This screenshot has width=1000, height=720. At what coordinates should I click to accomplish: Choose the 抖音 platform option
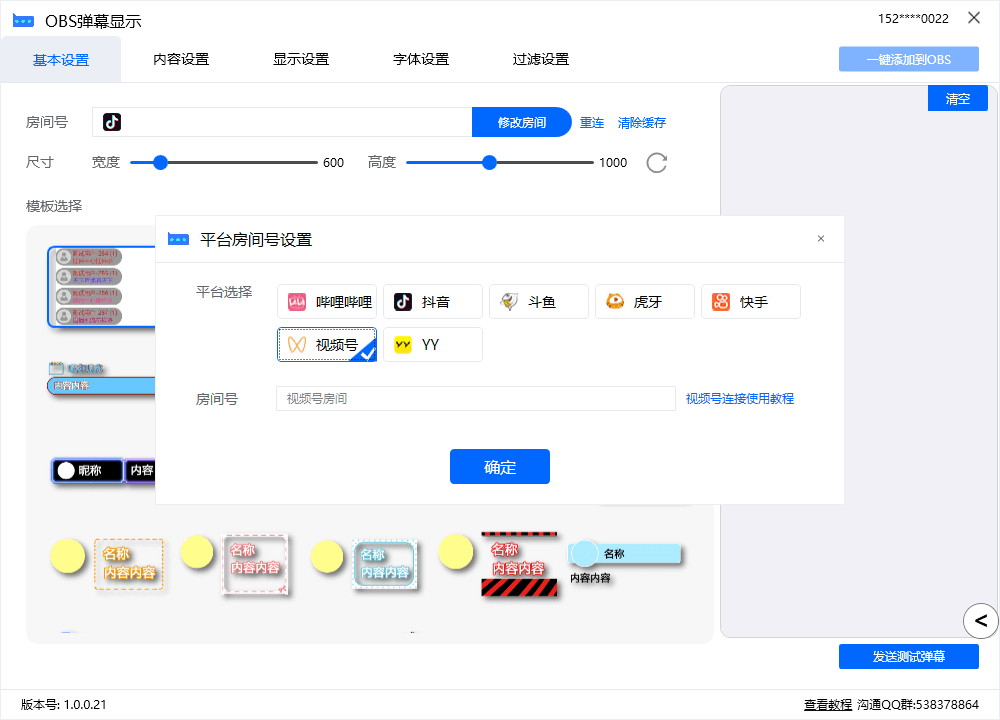point(432,302)
